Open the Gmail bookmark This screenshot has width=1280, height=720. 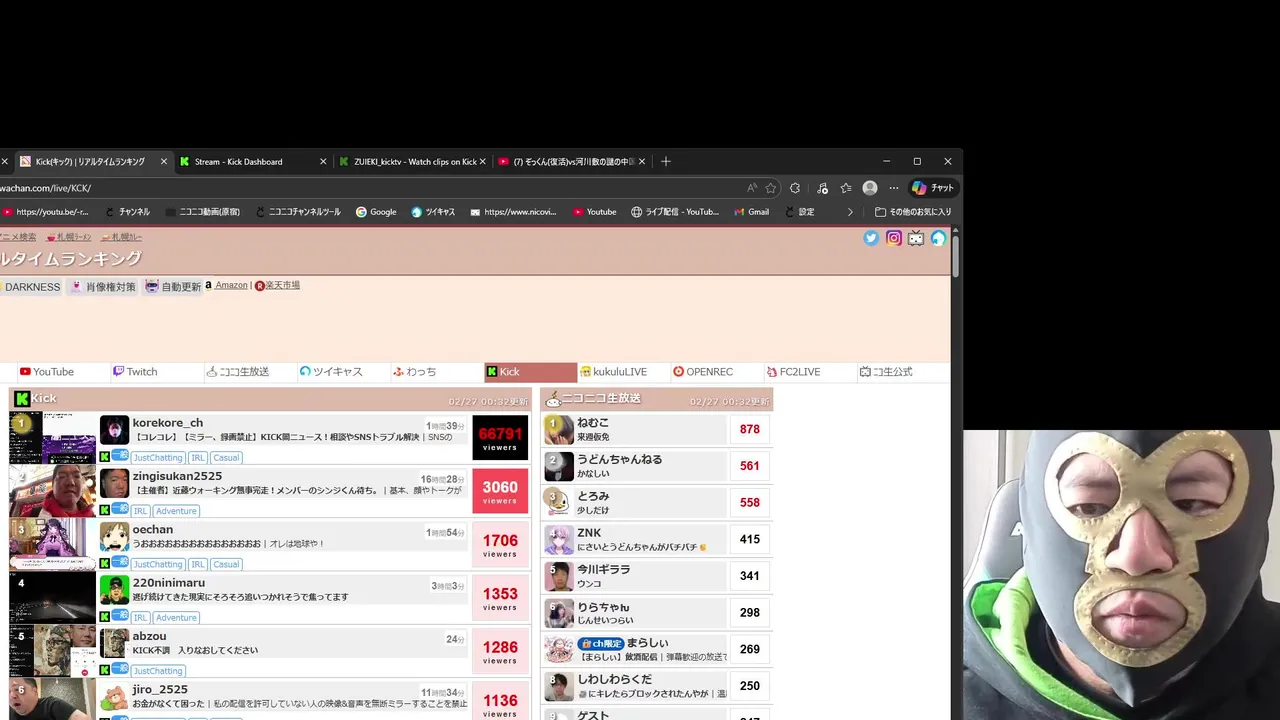pyautogui.click(x=751, y=212)
